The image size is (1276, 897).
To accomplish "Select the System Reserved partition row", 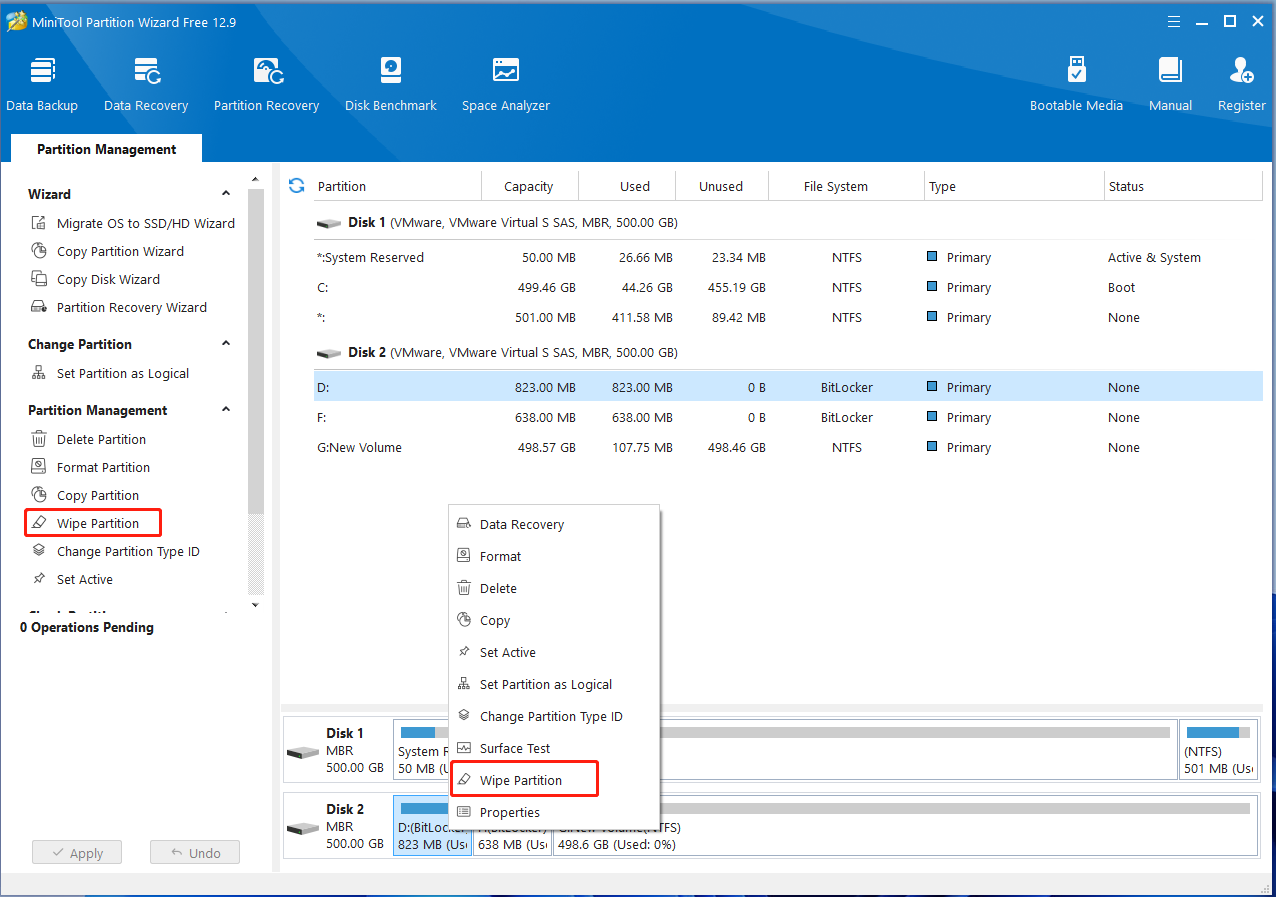I will [788, 257].
